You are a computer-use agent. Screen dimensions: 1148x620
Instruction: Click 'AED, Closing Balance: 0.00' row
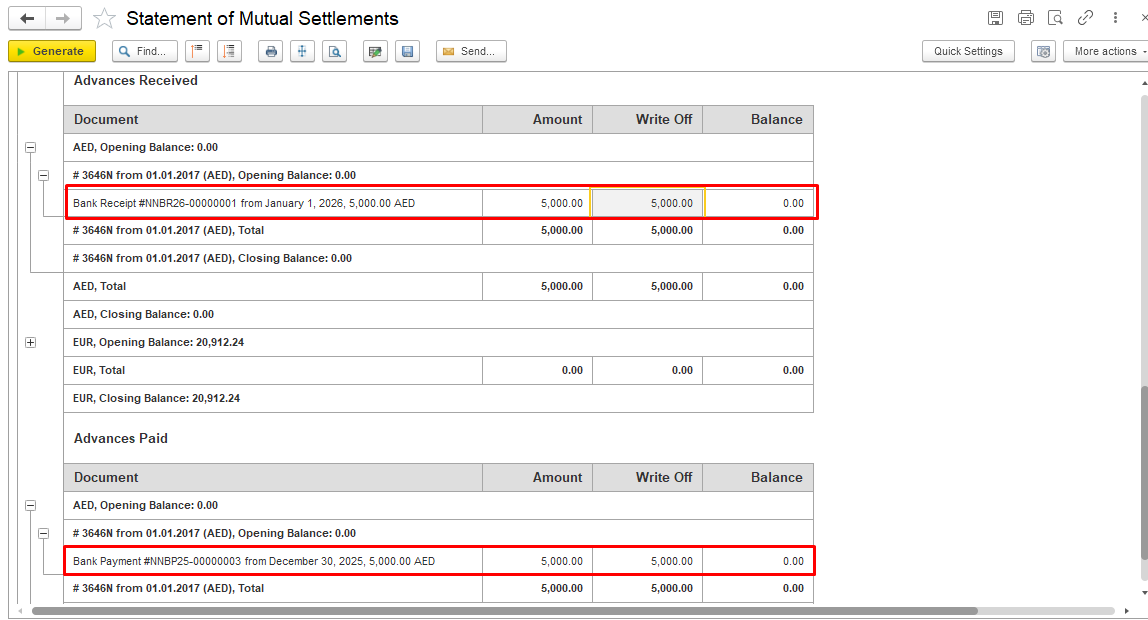(x=439, y=314)
